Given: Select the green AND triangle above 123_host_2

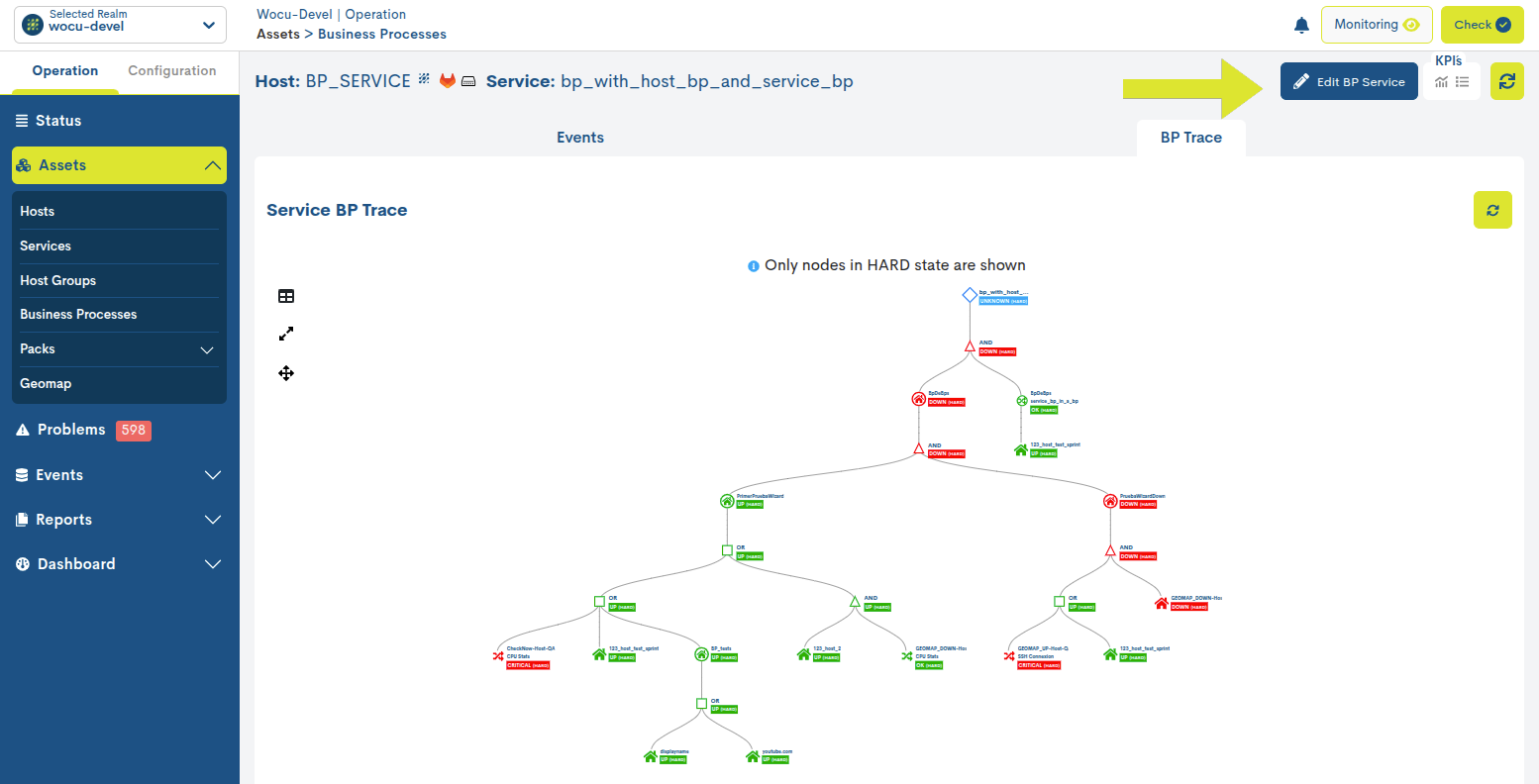Looking at the screenshot, I should tap(855, 601).
